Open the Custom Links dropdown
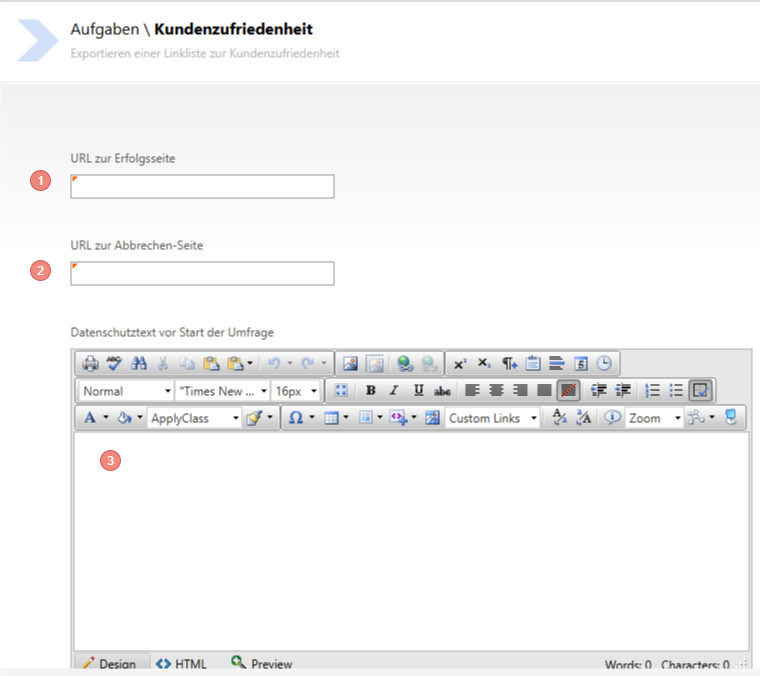 tap(493, 418)
